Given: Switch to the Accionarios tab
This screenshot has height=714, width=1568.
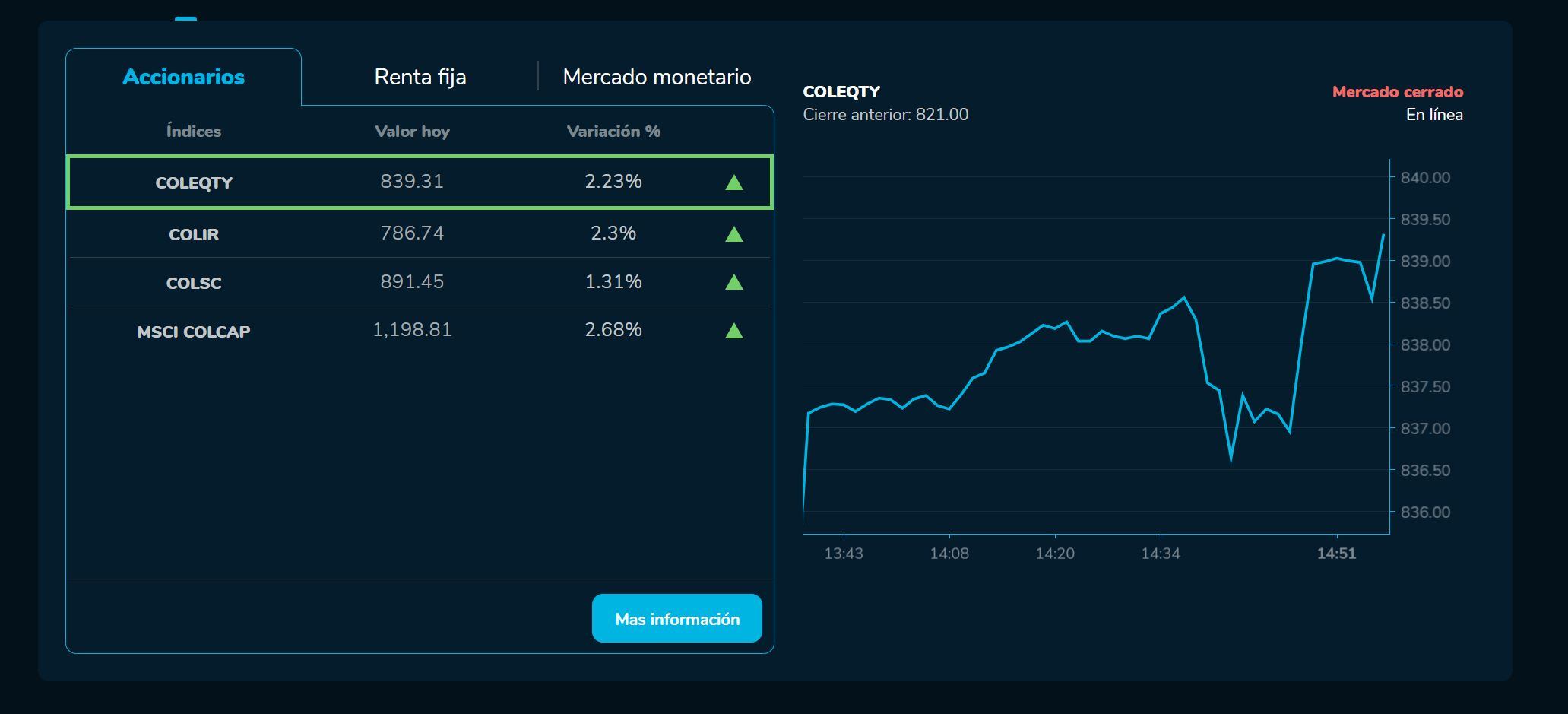Looking at the screenshot, I should click(x=184, y=77).
